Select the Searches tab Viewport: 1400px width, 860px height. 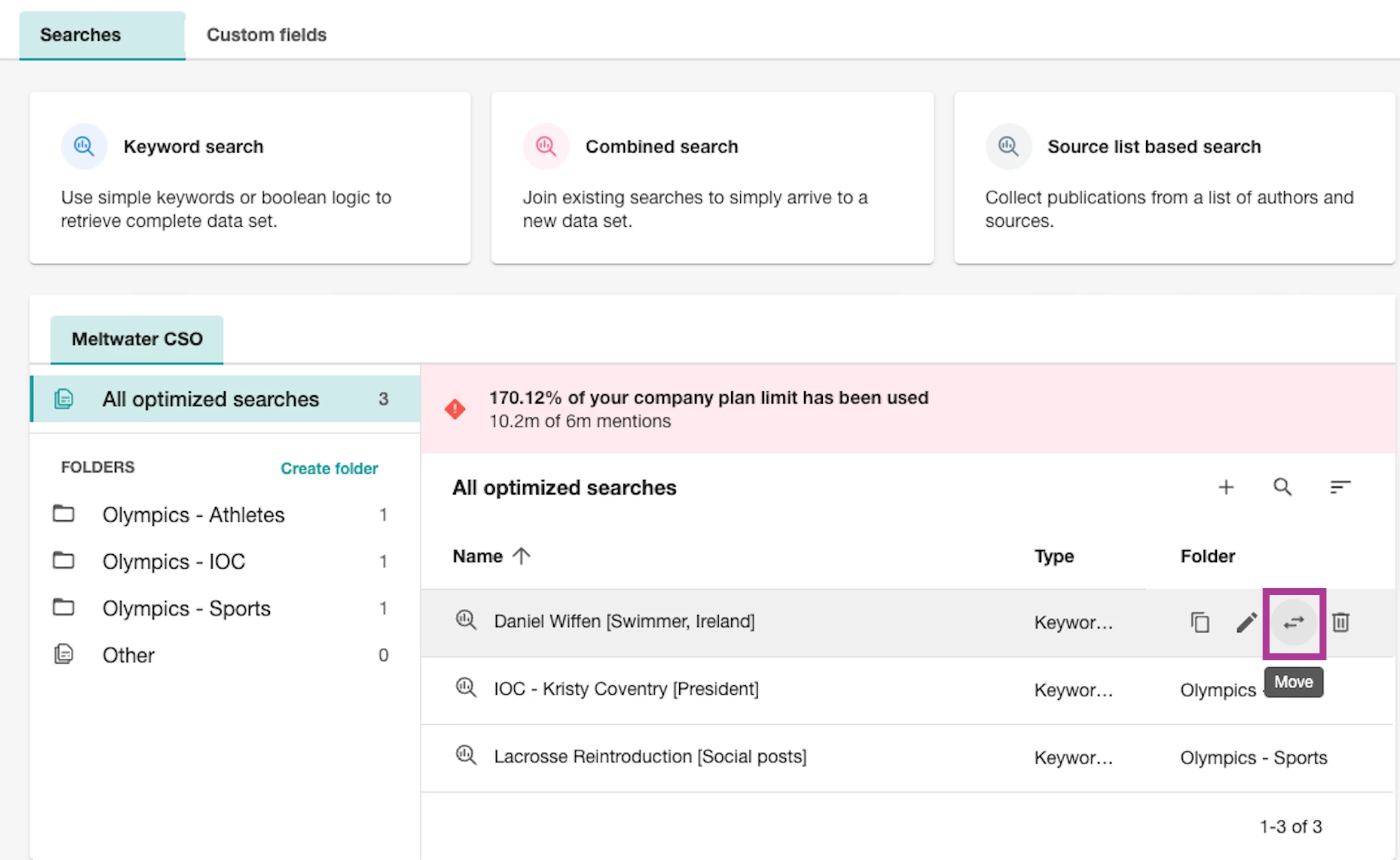click(x=80, y=35)
